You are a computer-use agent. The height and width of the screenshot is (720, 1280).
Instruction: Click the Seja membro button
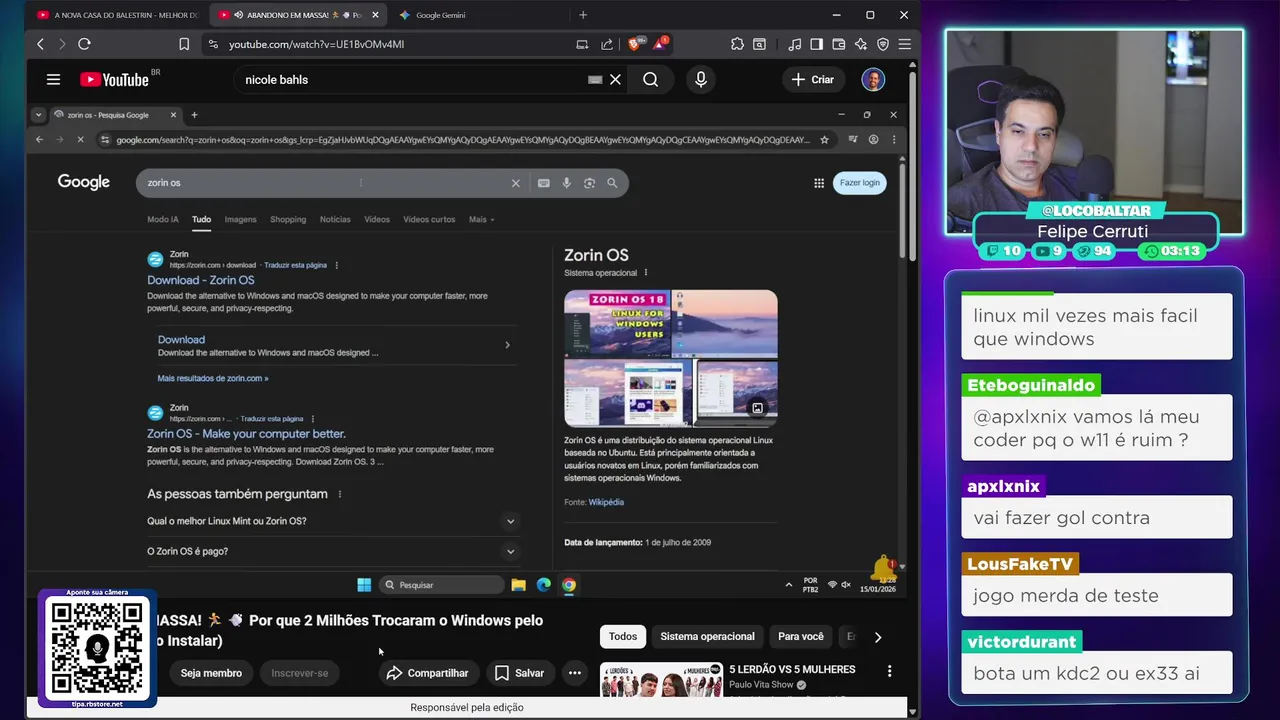tap(211, 673)
